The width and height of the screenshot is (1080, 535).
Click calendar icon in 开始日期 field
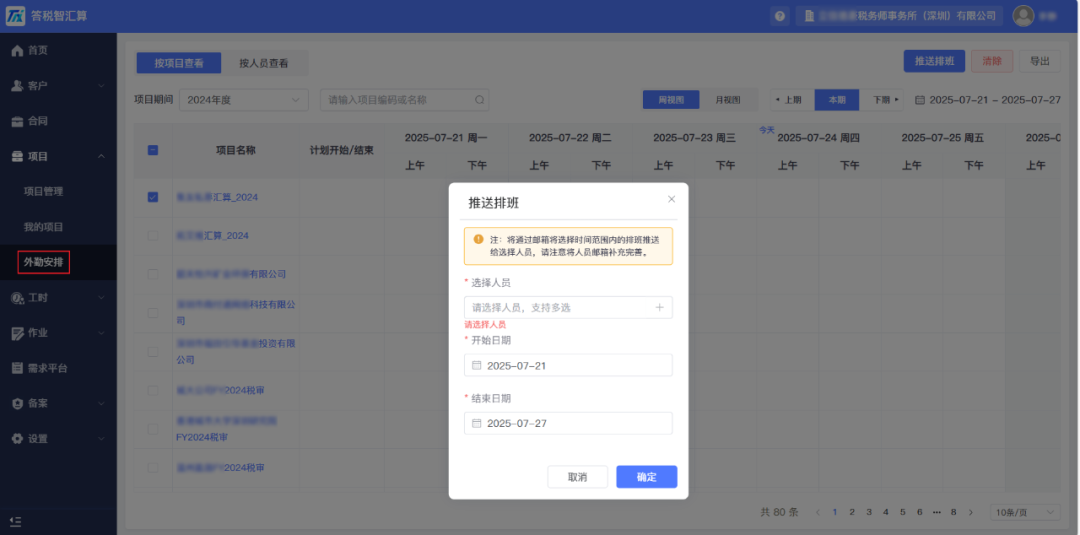pyautogui.click(x=477, y=366)
